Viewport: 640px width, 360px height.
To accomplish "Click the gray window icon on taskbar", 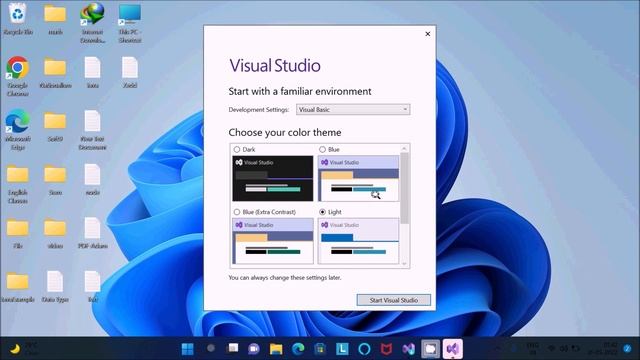I will coord(431,349).
